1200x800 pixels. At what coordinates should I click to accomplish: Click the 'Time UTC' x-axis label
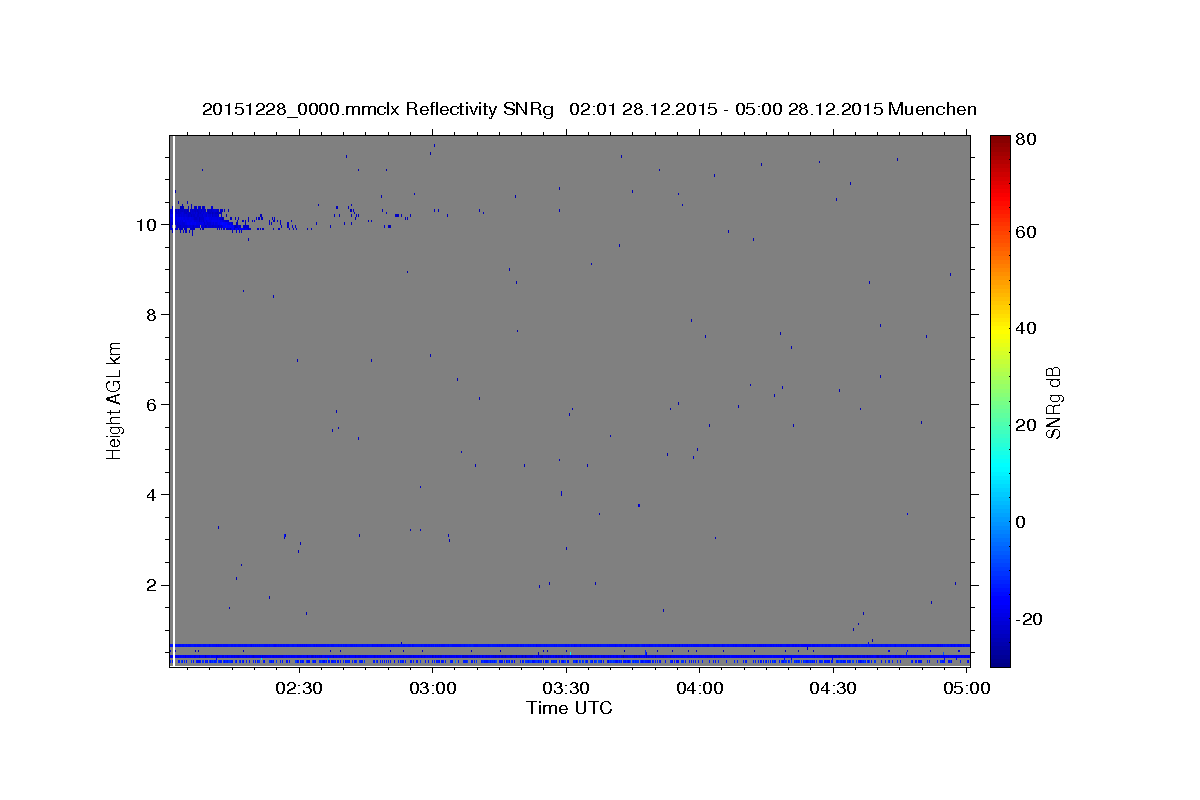coord(569,708)
